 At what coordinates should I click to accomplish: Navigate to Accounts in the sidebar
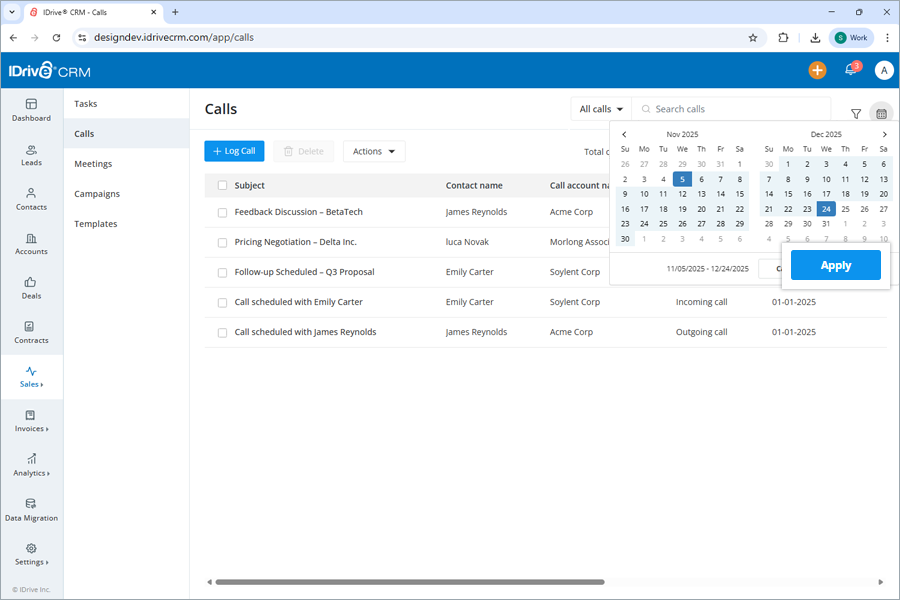31,245
